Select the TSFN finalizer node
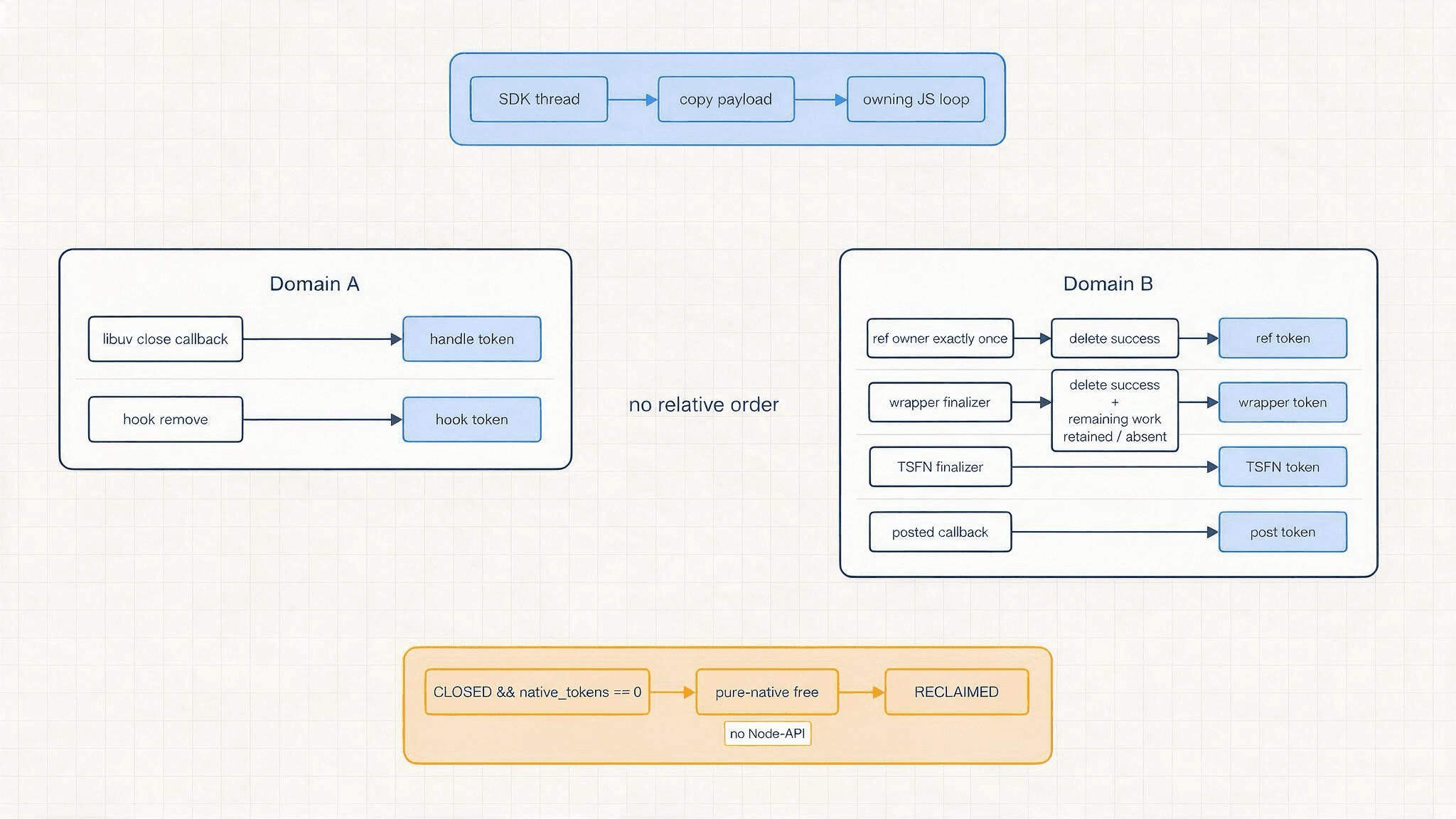Viewport: 1456px width, 819px height. coord(940,467)
